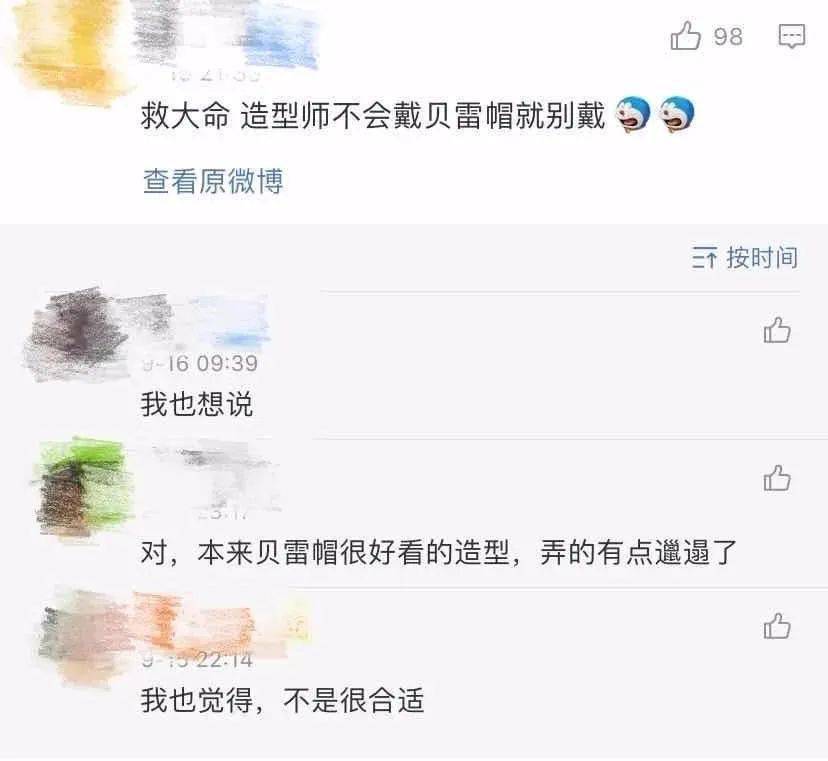Click the sort arrows icon next to 按时间
This screenshot has width=828, height=761.
[x=704, y=258]
